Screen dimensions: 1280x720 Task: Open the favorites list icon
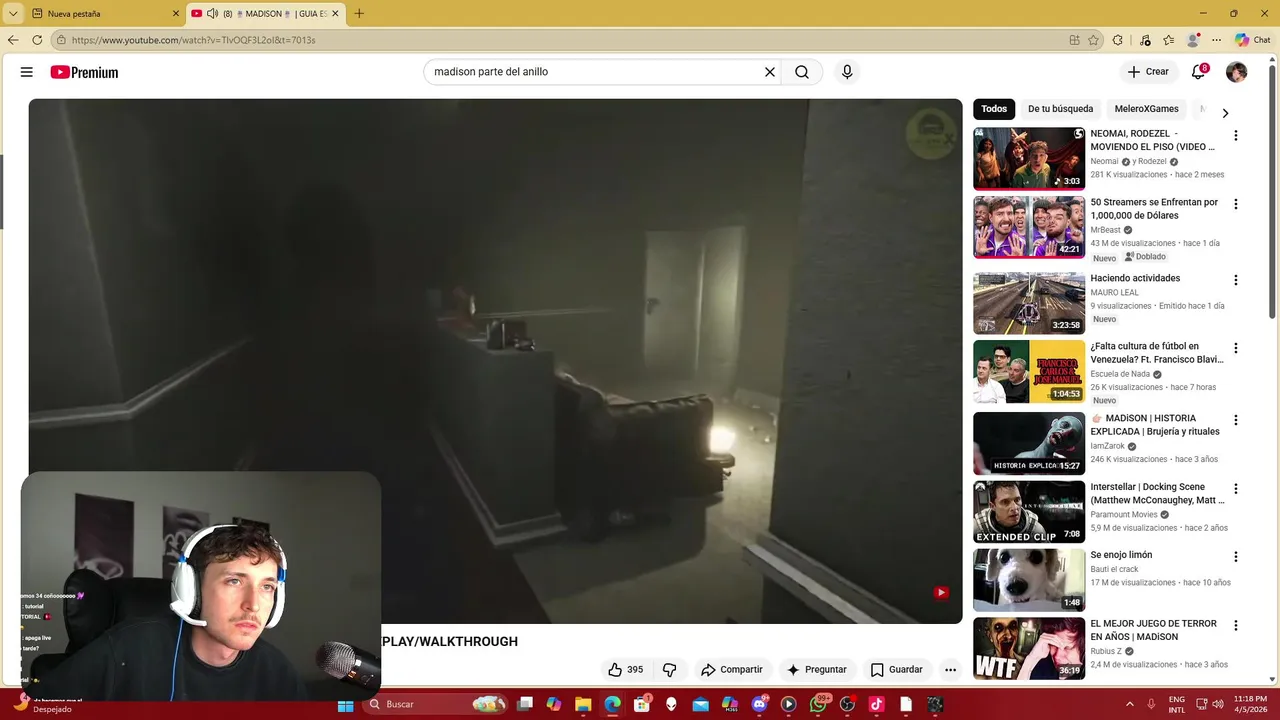1168,40
